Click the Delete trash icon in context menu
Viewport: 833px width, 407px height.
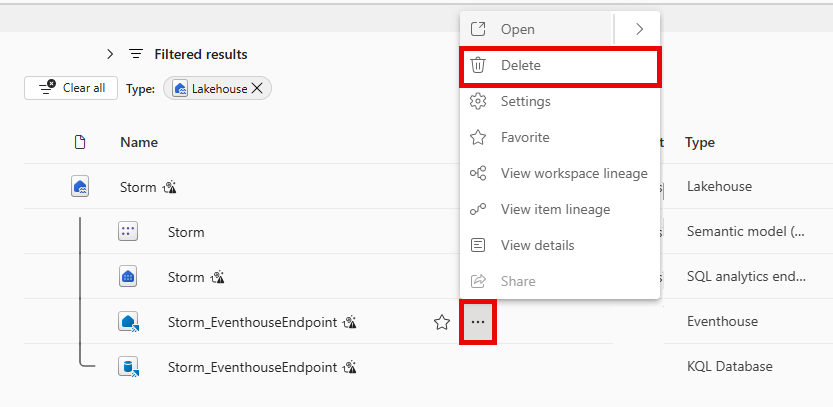(x=479, y=66)
